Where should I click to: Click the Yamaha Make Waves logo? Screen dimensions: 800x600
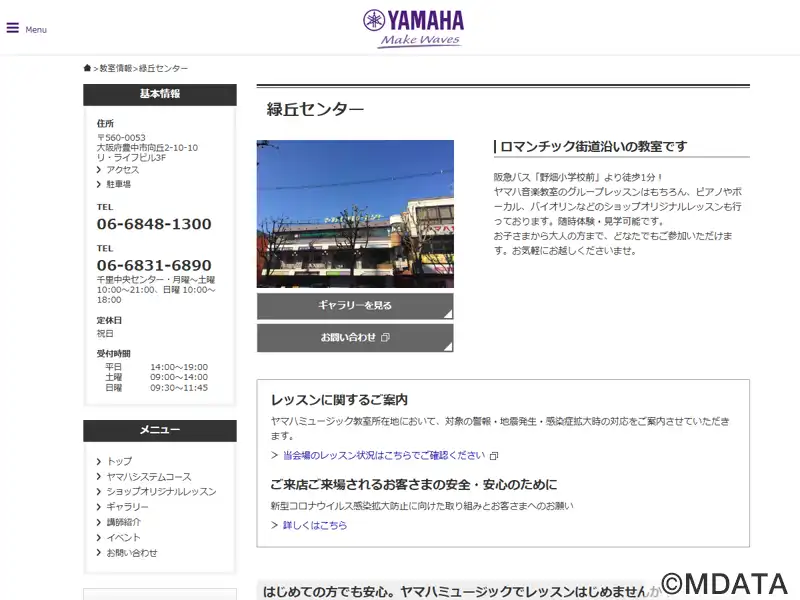[x=413, y=29]
